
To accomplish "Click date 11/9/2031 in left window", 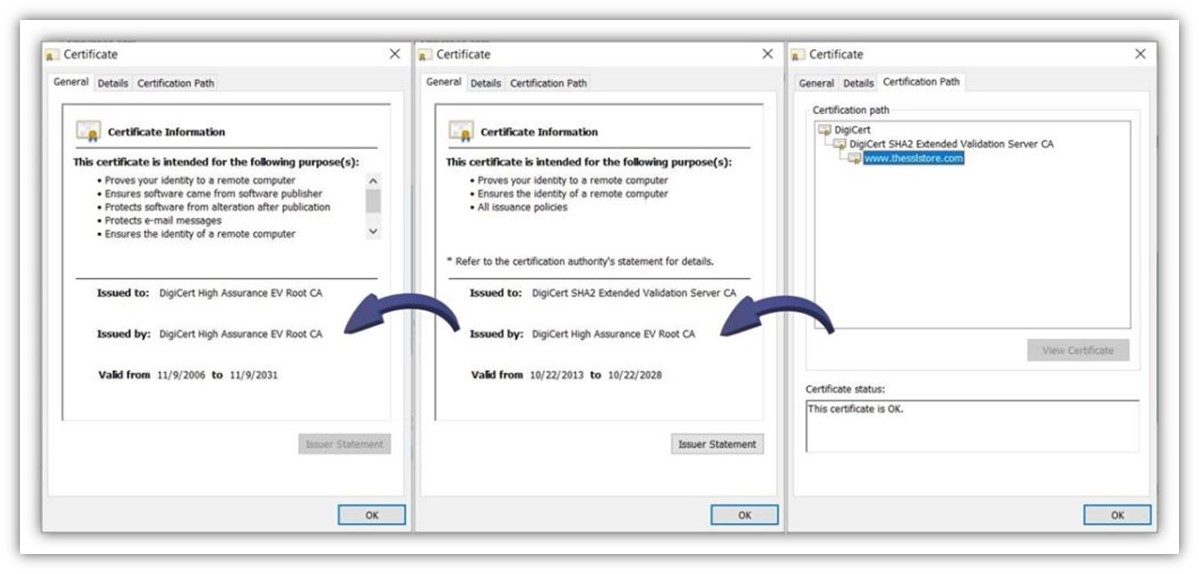I will [253, 375].
